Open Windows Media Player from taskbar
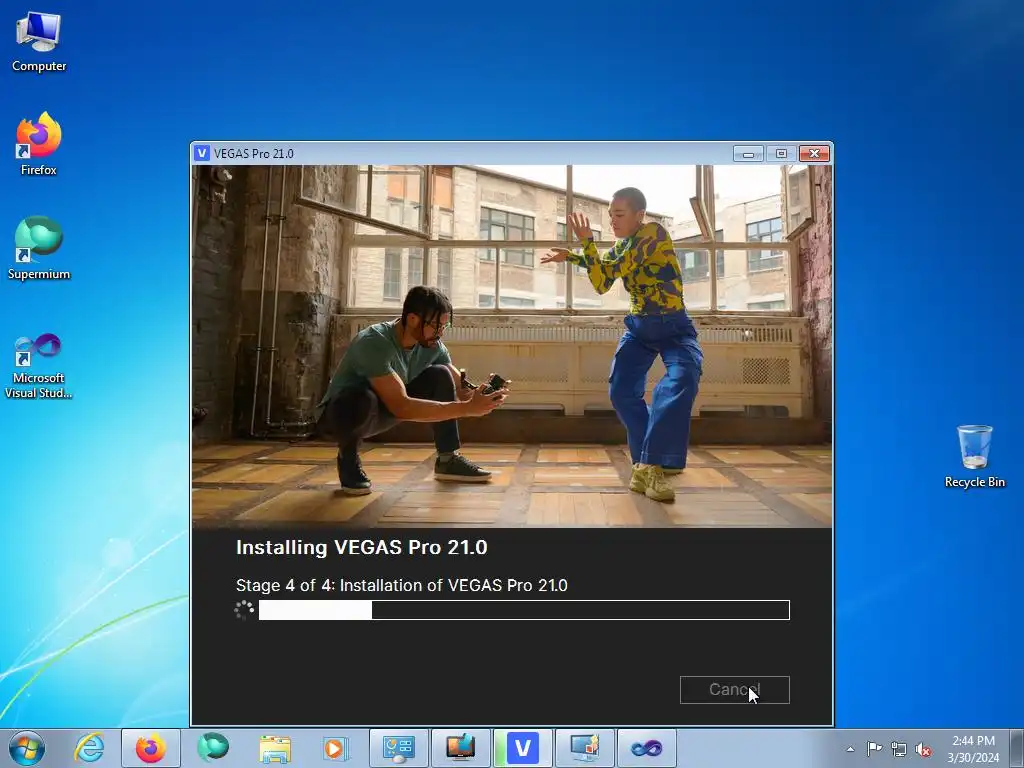This screenshot has width=1024, height=768. click(x=336, y=748)
